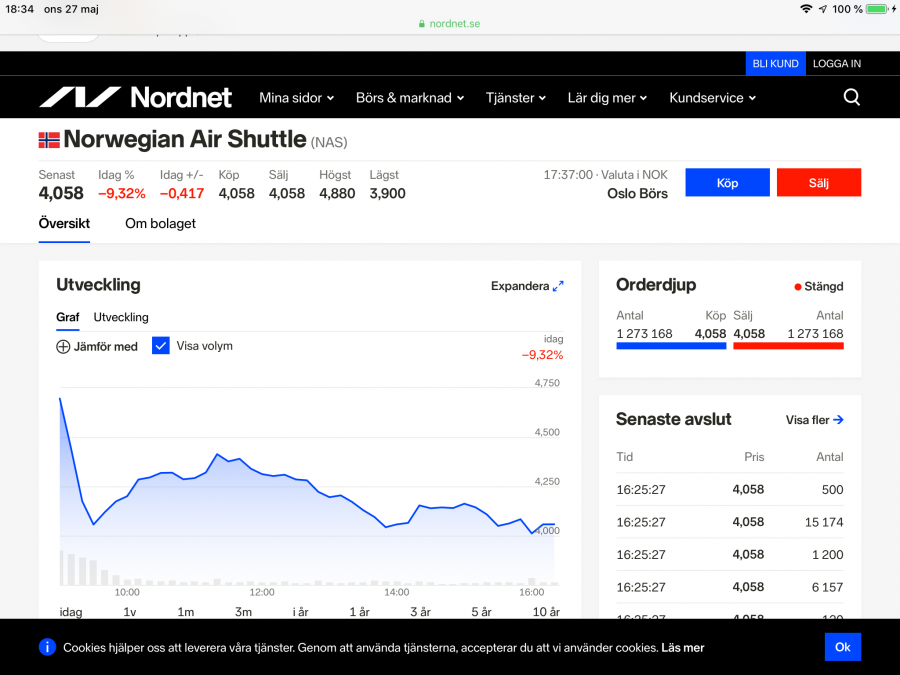Uncheck the Visa volym checkbox

point(161,346)
